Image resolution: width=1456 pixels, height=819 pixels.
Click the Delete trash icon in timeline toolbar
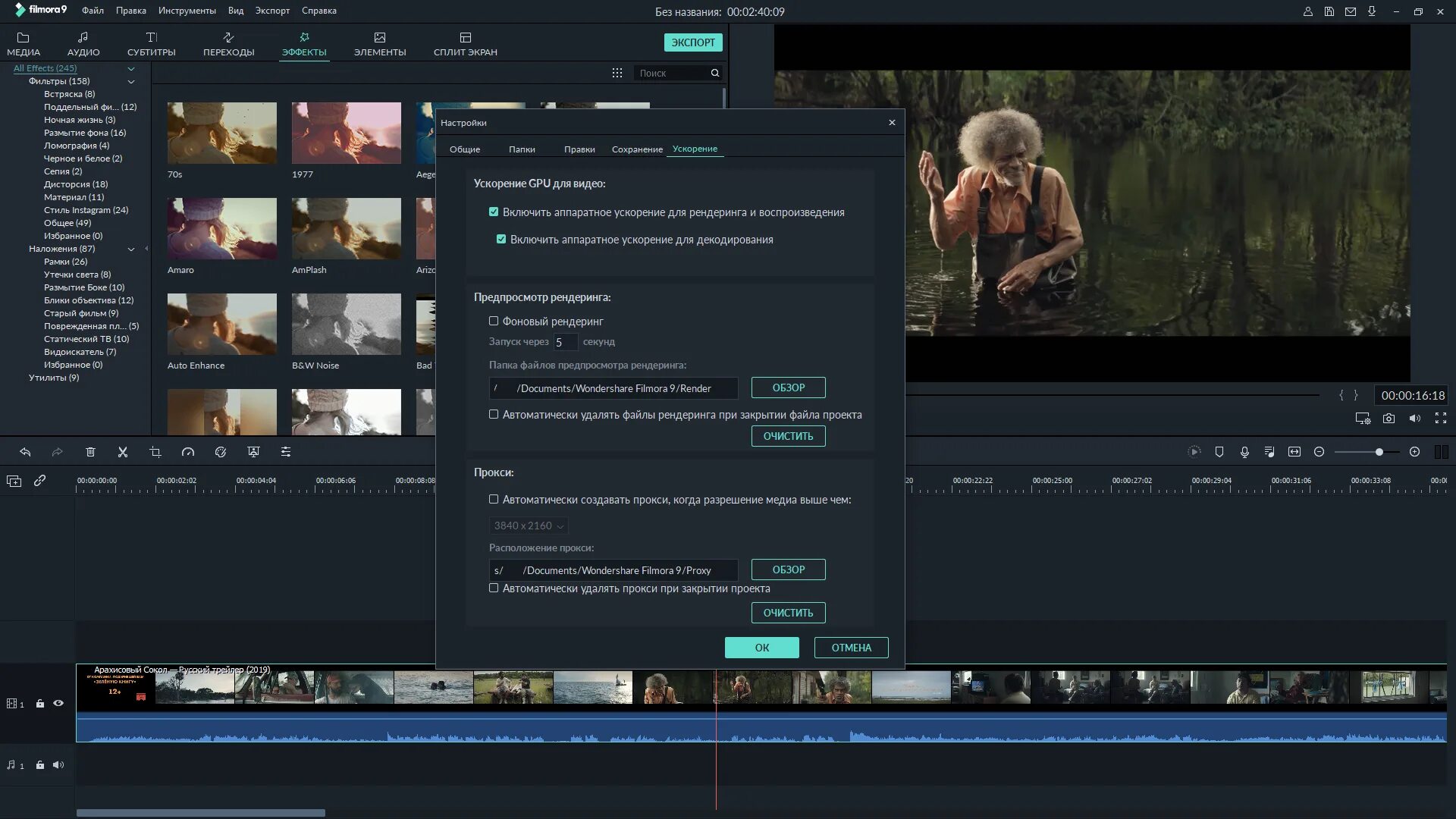[x=90, y=452]
